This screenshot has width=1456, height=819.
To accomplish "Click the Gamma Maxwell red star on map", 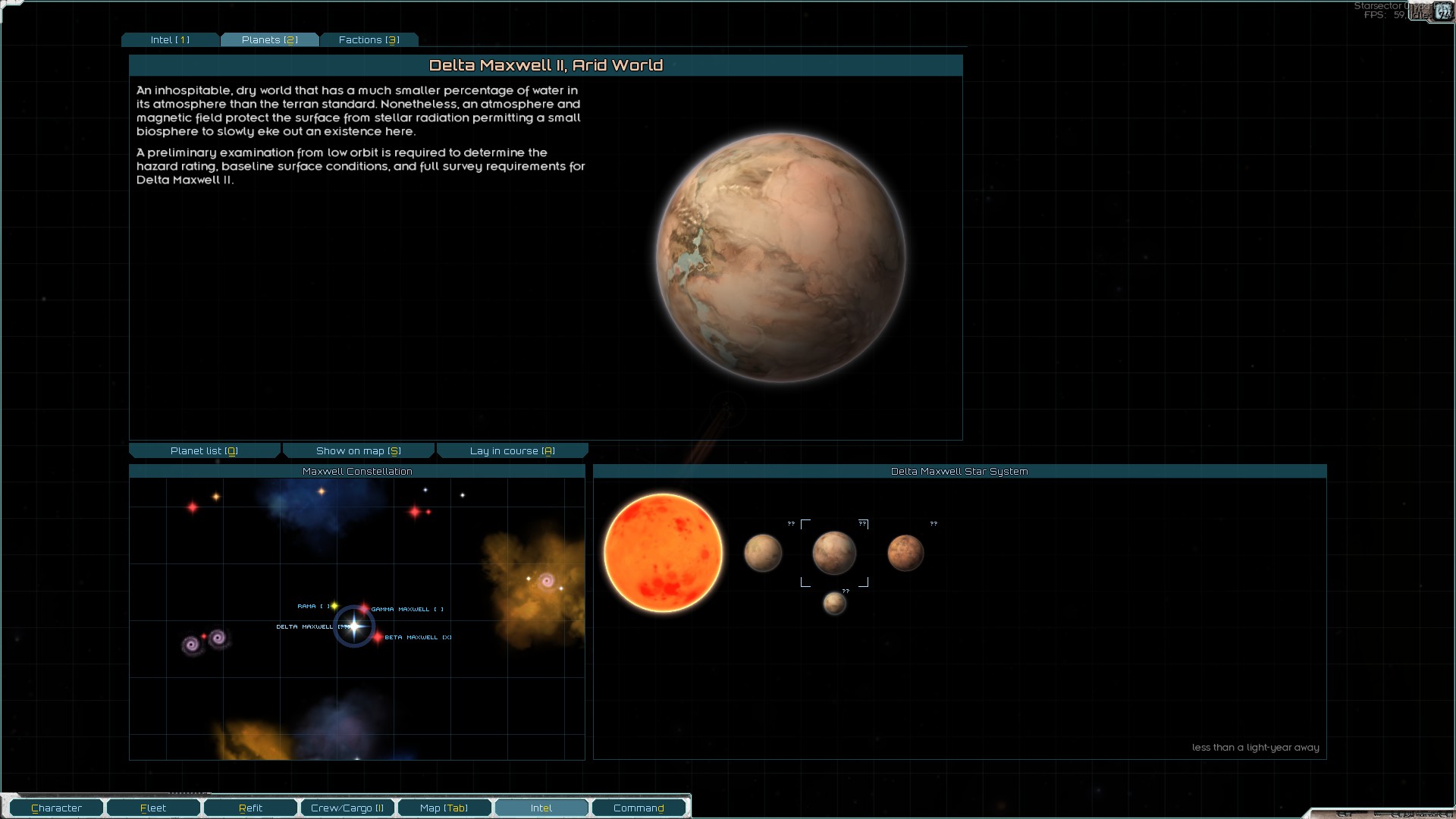I will click(364, 608).
